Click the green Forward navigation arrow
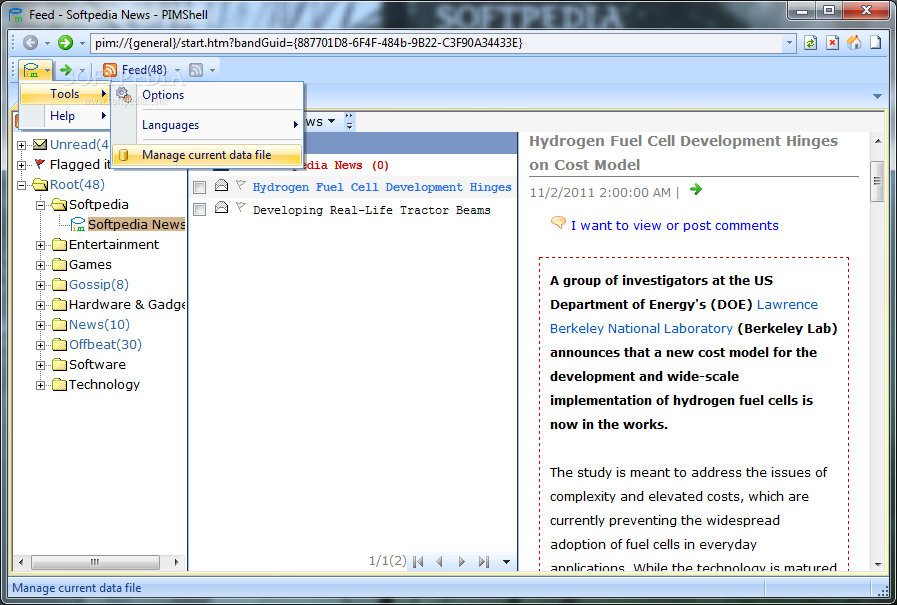 click(x=66, y=42)
